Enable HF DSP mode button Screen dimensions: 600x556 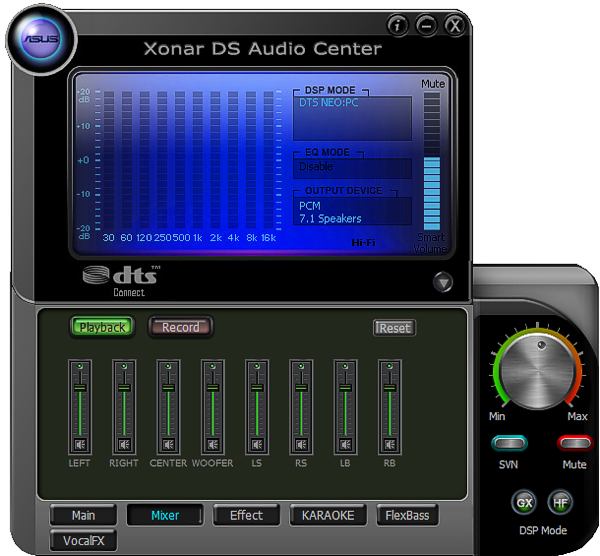560,502
